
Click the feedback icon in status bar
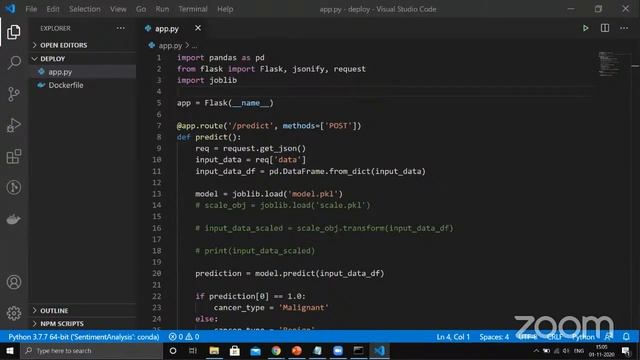point(609,337)
